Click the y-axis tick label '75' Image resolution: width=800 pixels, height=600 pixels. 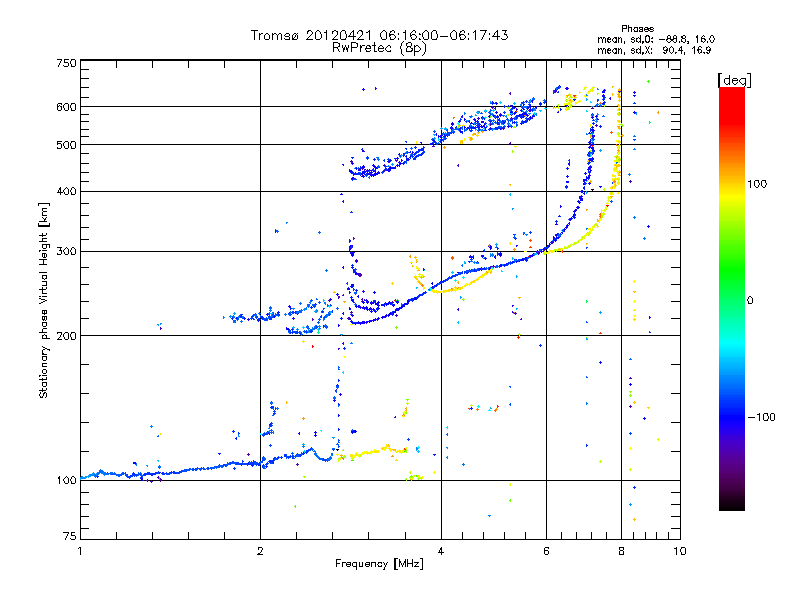coord(70,536)
